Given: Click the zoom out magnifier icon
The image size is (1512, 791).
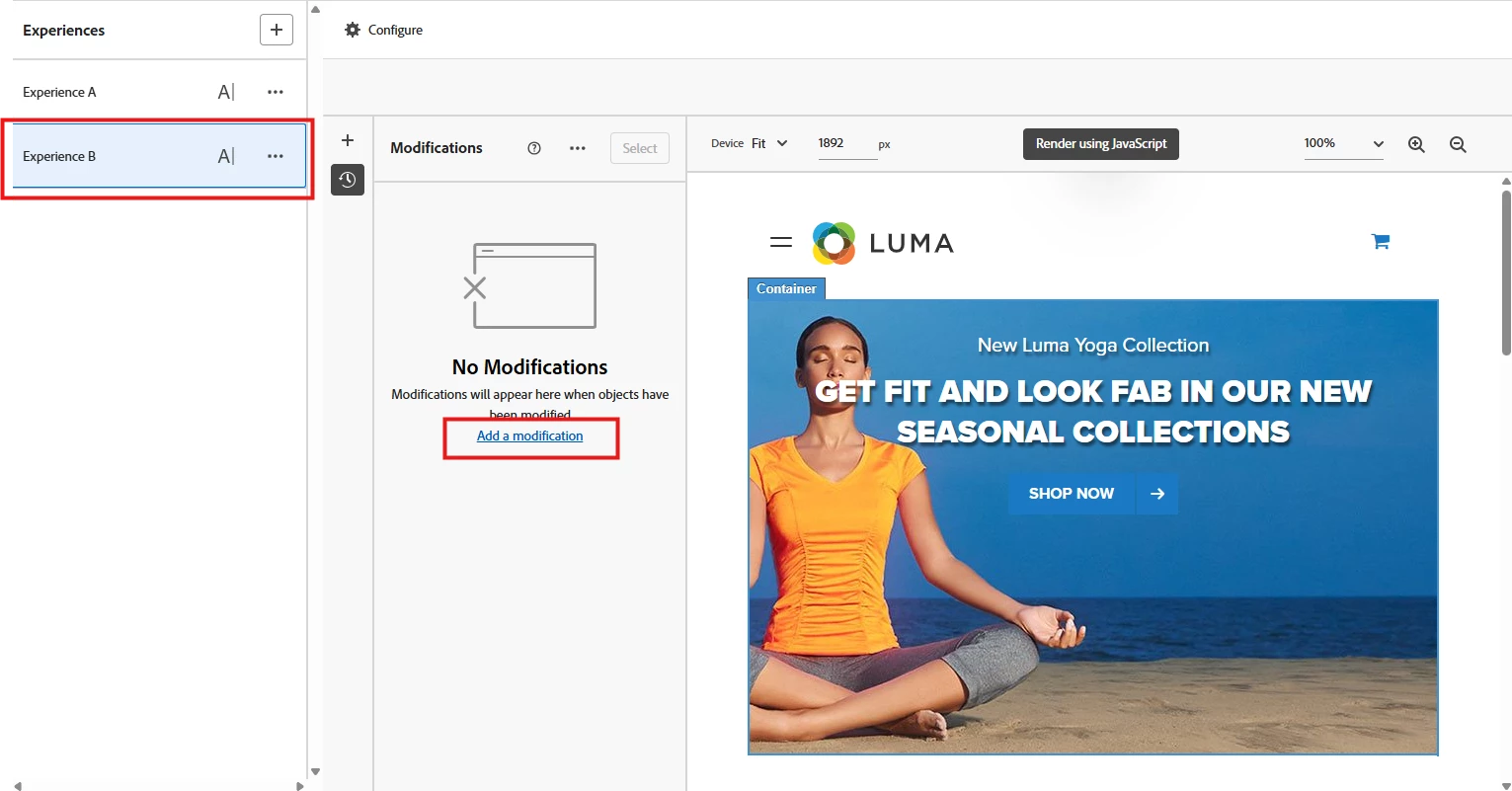Looking at the screenshot, I should click(x=1458, y=144).
